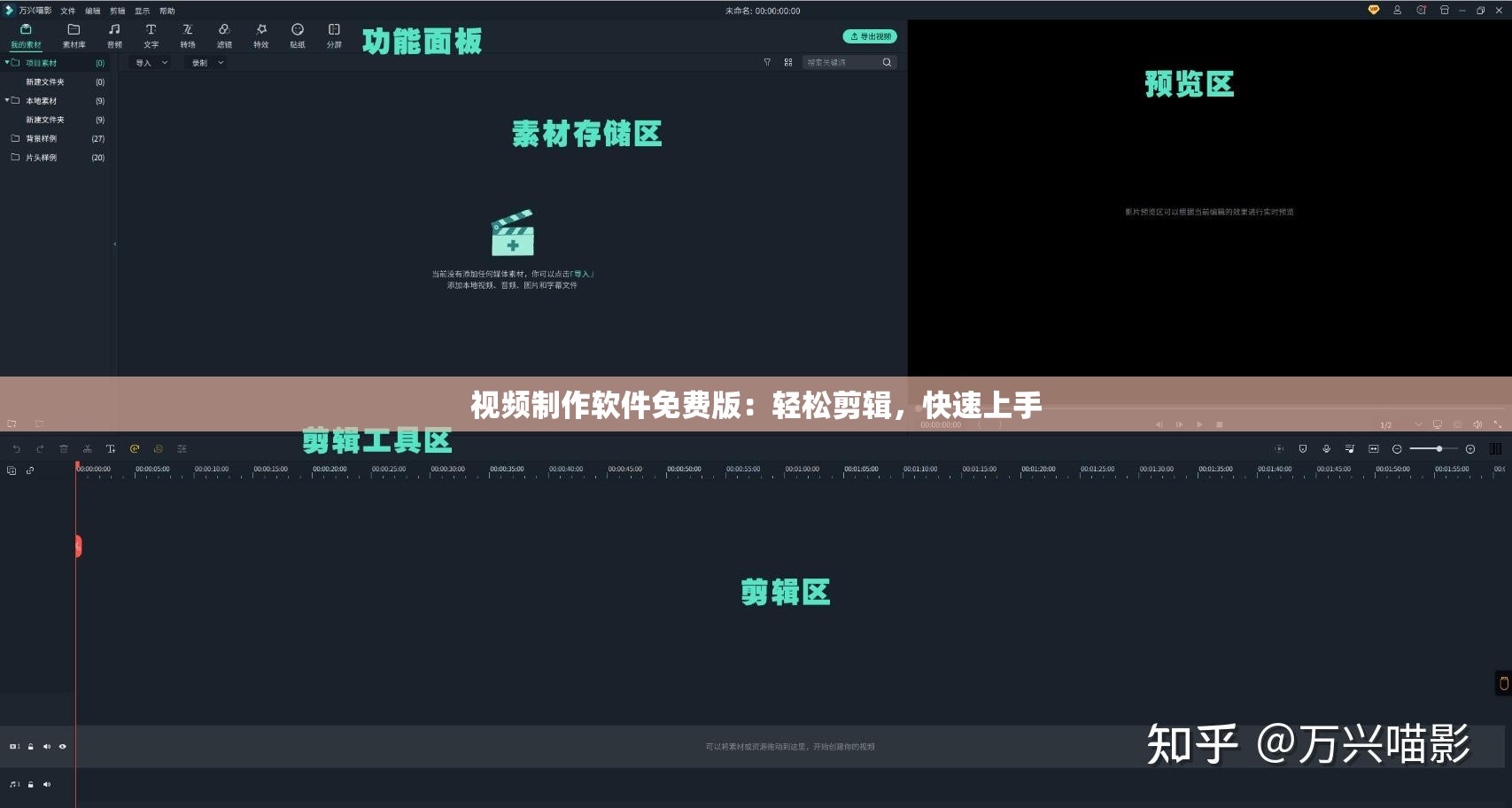This screenshot has width=1512, height=808.
Task: Click the red playhead marker at 00:00:00:00
Action: [78, 466]
